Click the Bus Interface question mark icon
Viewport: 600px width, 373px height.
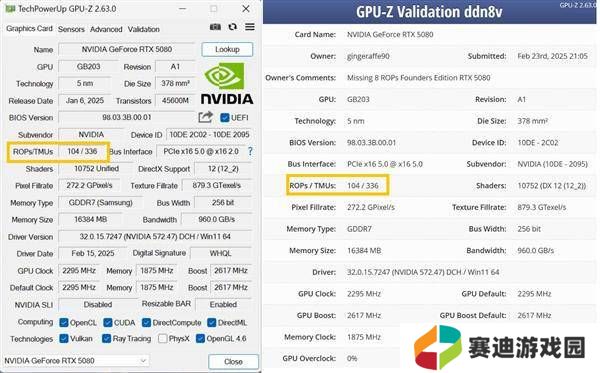[x=250, y=151]
